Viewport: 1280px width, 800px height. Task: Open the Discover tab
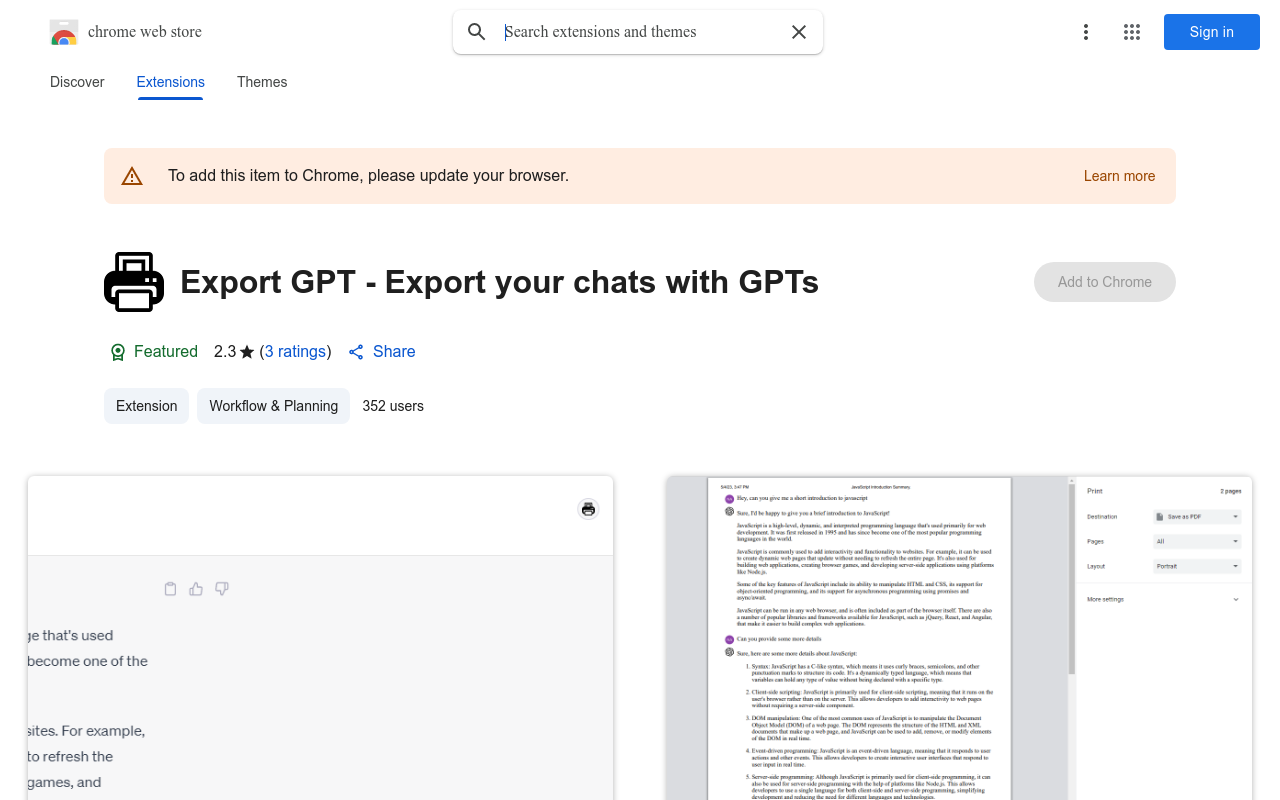tap(77, 82)
